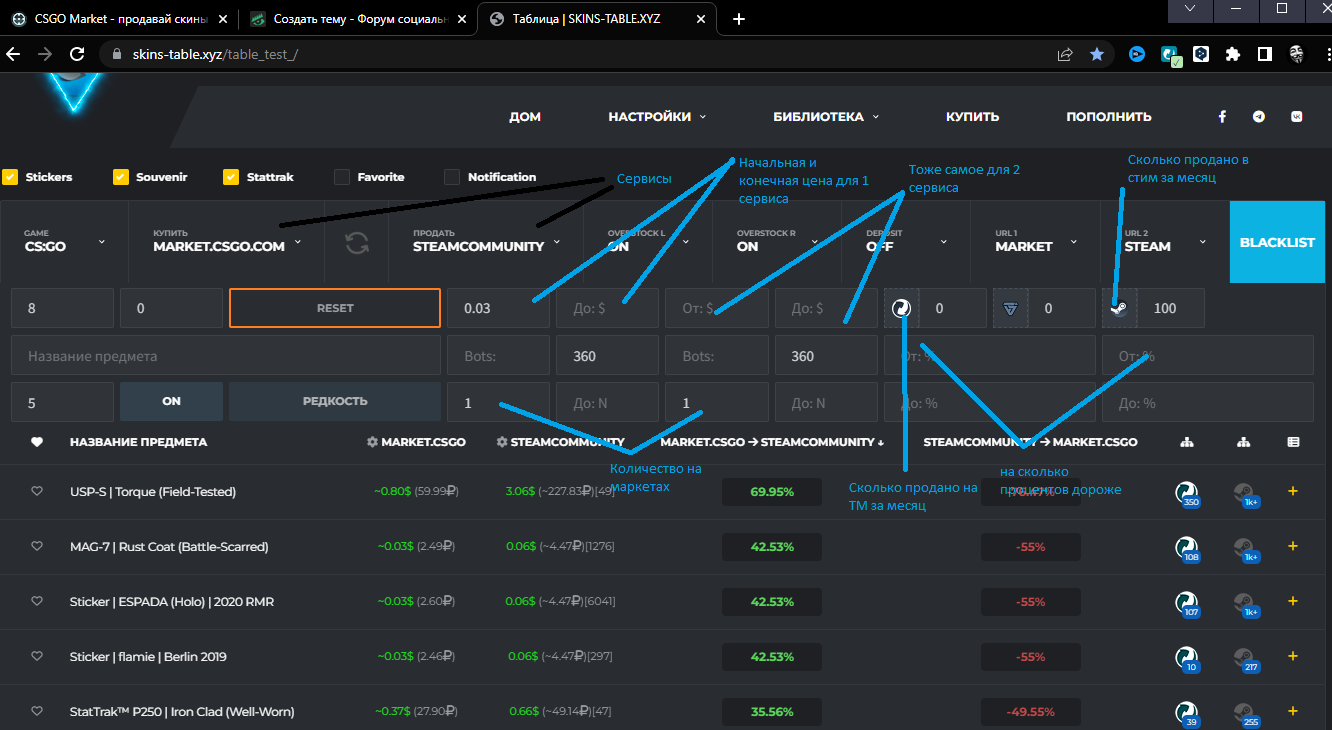This screenshot has width=1332, height=730.
Task: Open ПРОДАТЬ STEAMCOMMUNITY dropdown
Action: pos(487,242)
